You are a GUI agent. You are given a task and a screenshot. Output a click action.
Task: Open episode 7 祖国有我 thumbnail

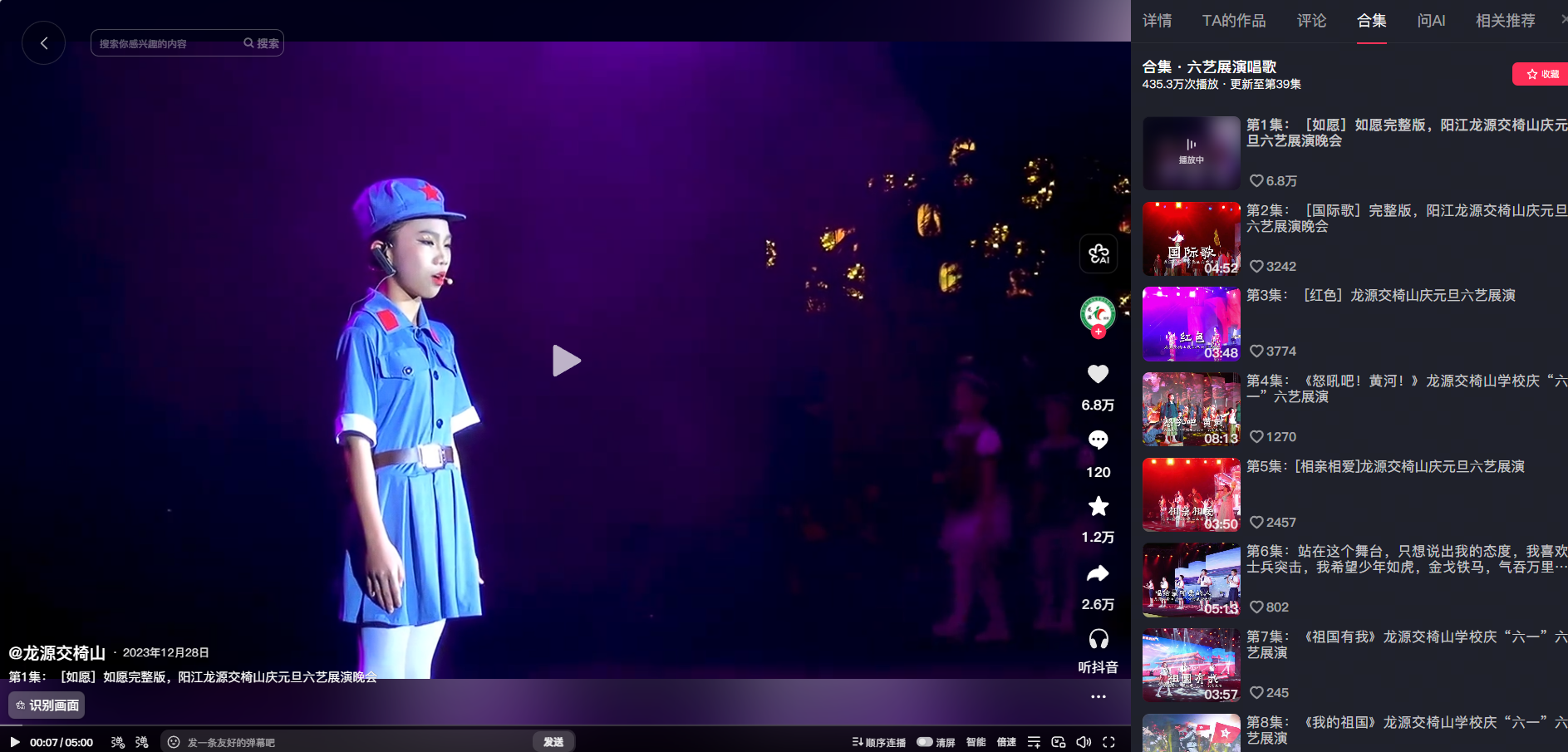(x=1192, y=666)
